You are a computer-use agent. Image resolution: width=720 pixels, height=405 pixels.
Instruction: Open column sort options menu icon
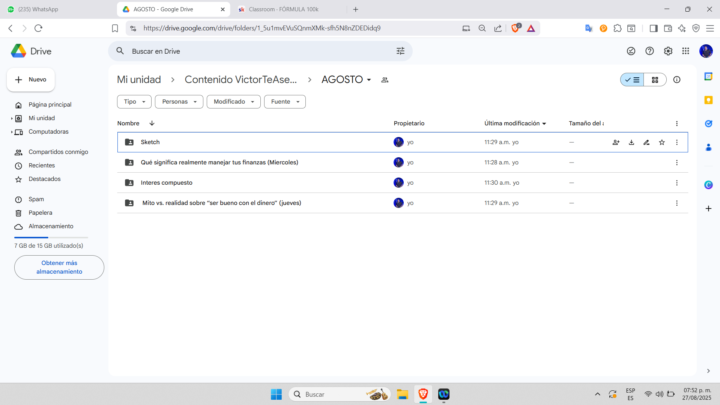[x=677, y=124]
